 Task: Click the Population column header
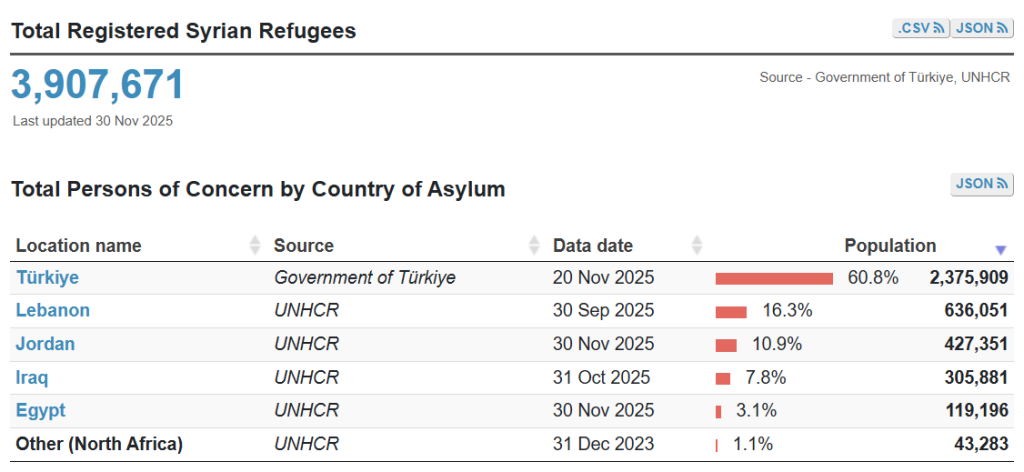click(890, 246)
